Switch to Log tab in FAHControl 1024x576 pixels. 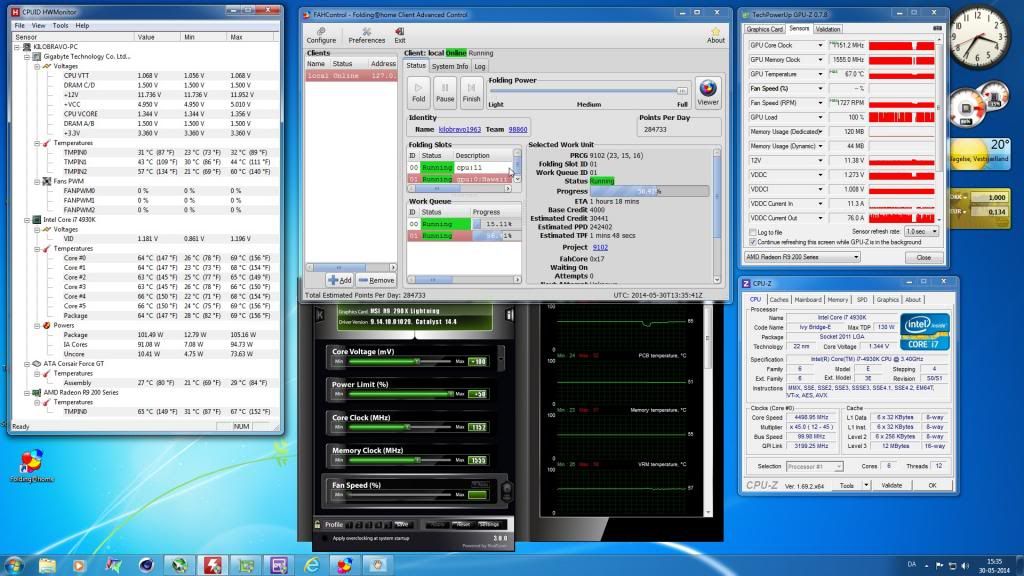[x=480, y=67]
